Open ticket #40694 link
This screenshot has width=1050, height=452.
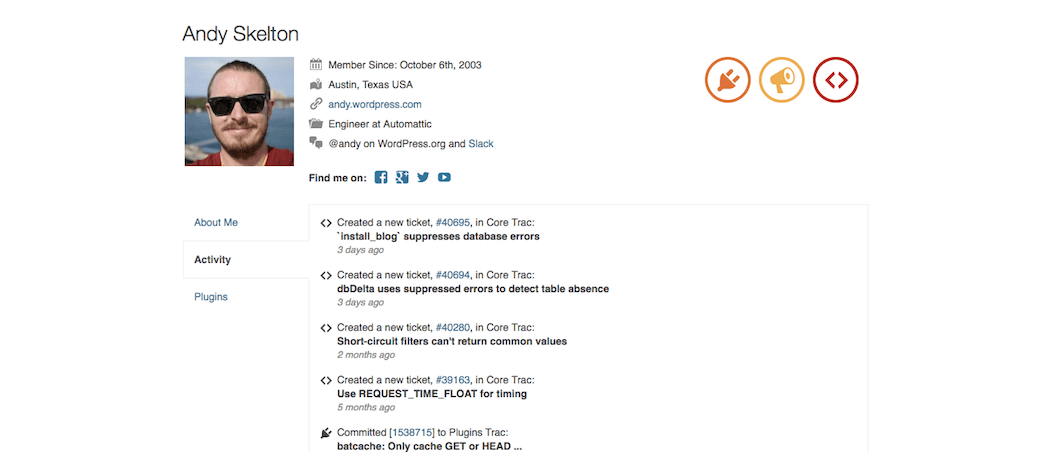[453, 275]
